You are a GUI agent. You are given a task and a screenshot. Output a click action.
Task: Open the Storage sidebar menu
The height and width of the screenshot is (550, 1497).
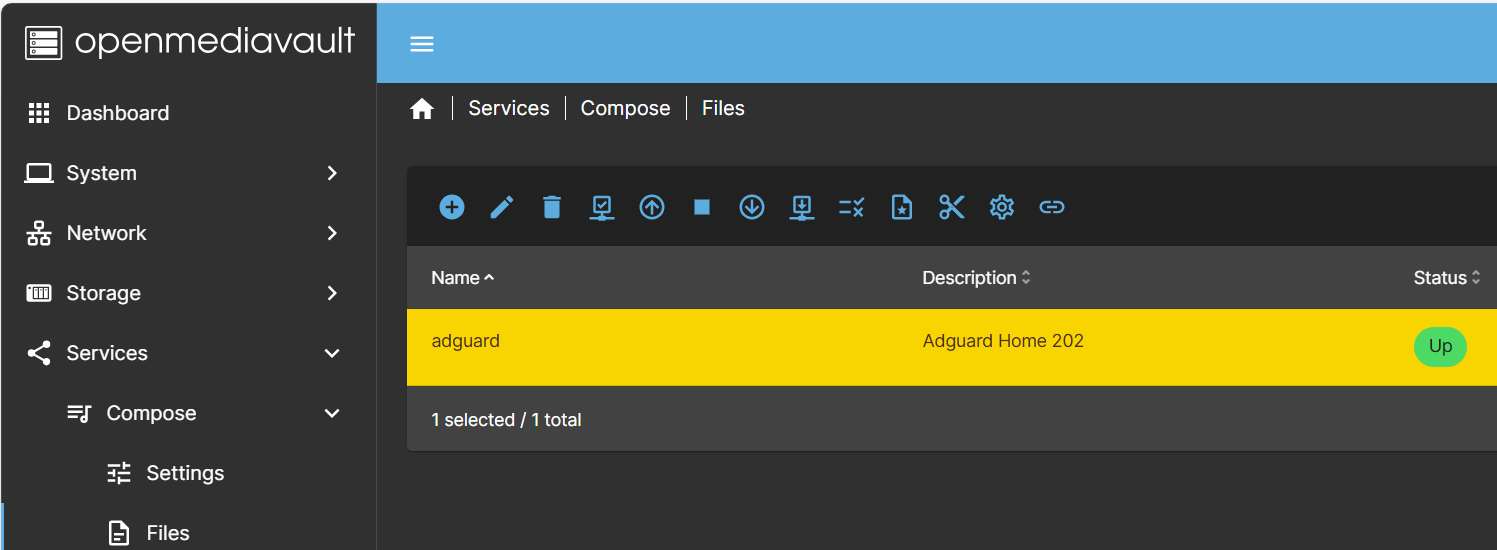[x=188, y=293]
